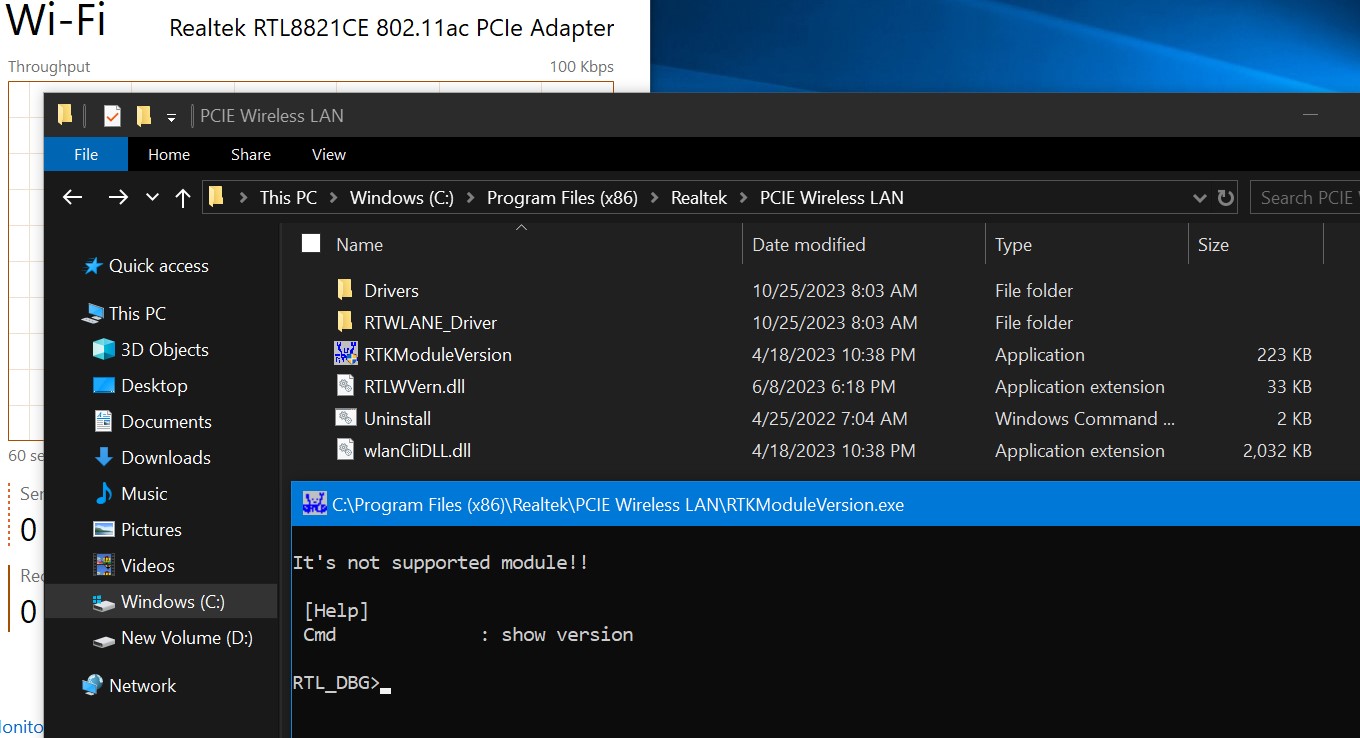Click the RTKModuleVersion console title icon
This screenshot has width=1360, height=738.
pyautogui.click(x=315, y=504)
